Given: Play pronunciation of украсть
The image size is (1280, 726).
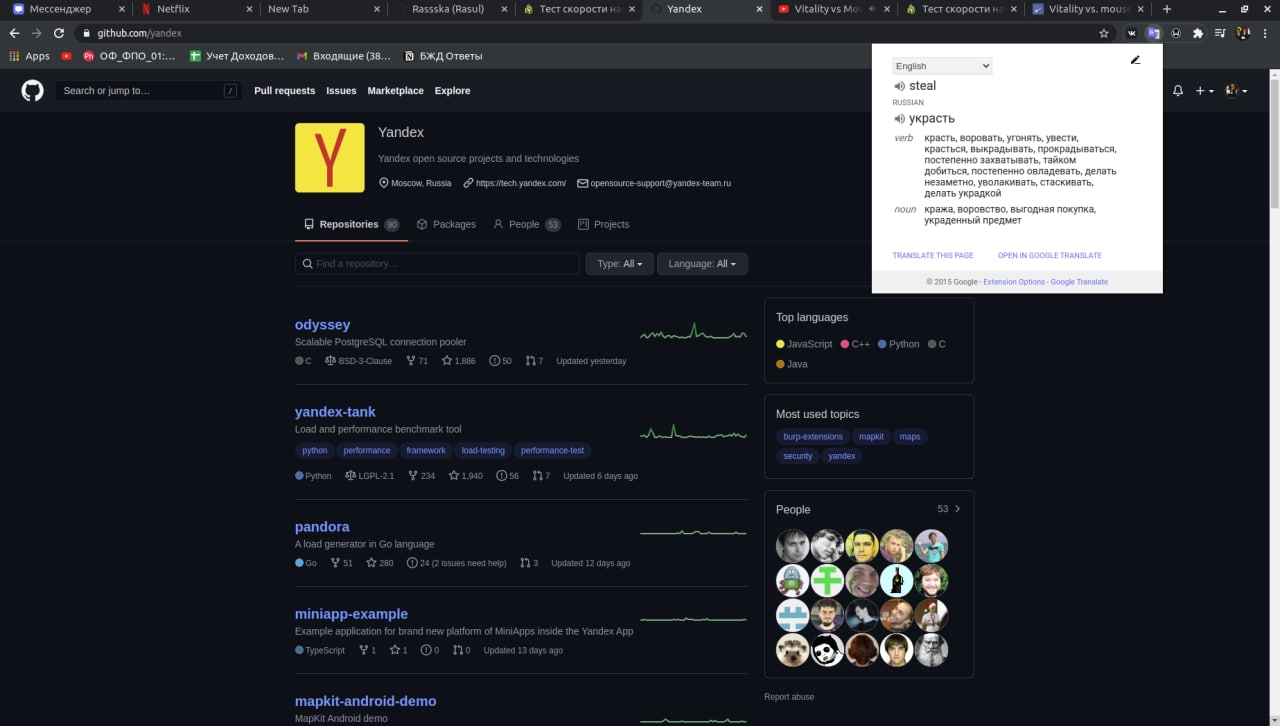Looking at the screenshot, I should click(899, 119).
